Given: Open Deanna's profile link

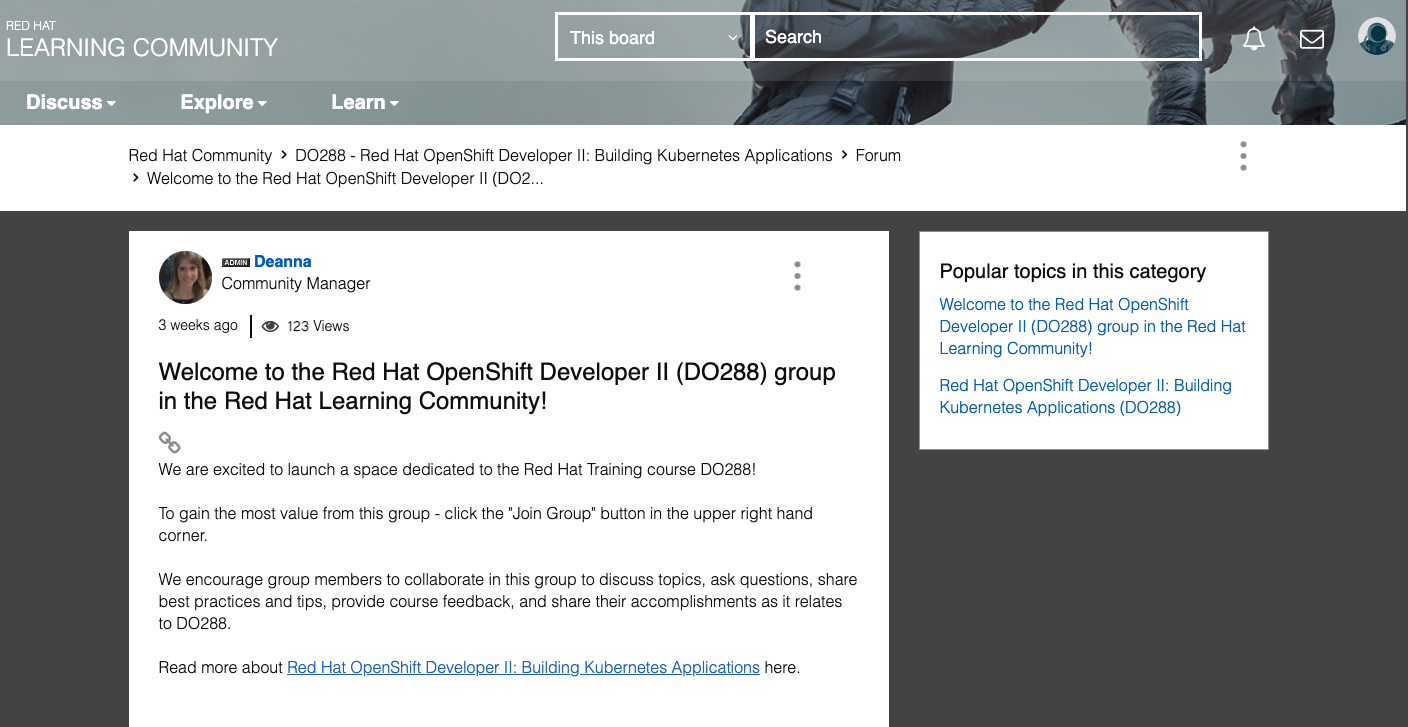Looking at the screenshot, I should click(282, 261).
